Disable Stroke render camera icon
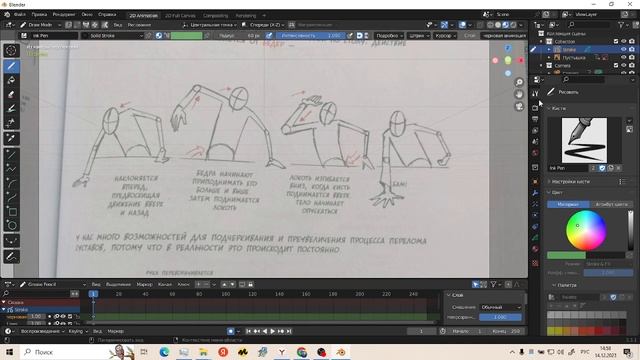The height and width of the screenshot is (360, 640). tap(632, 49)
